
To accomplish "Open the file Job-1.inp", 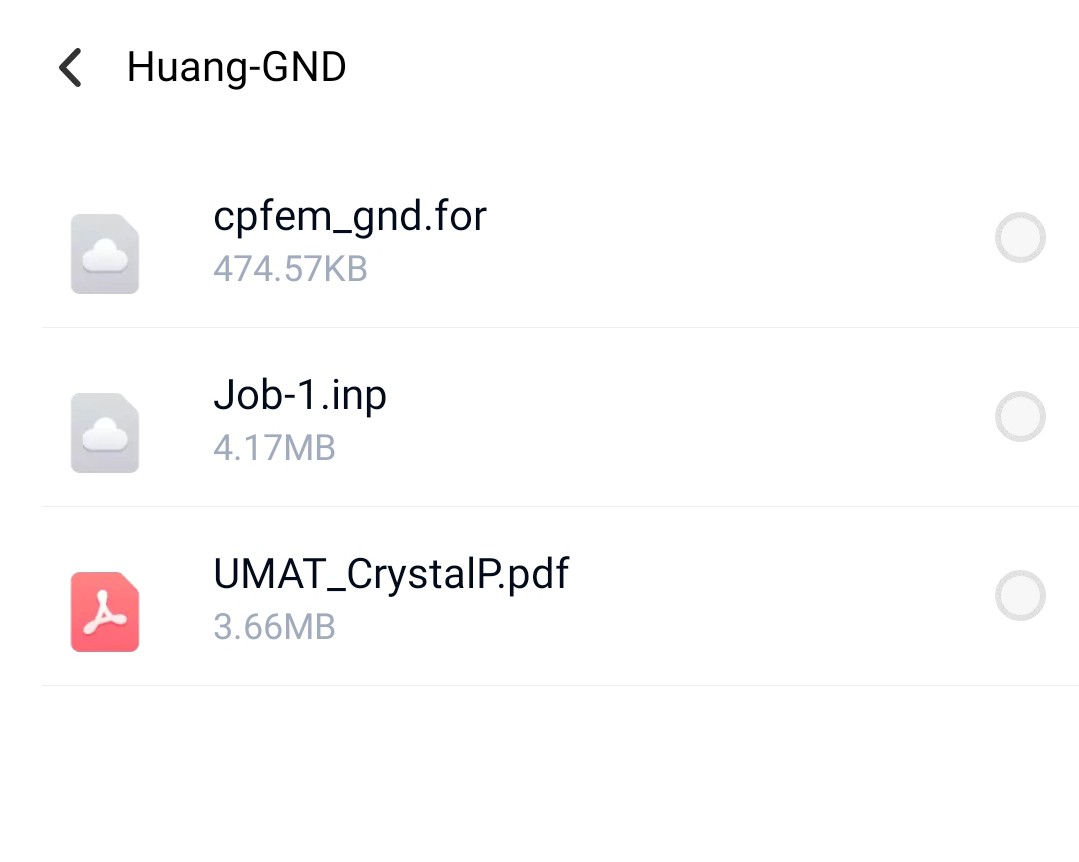I will coord(299,394).
